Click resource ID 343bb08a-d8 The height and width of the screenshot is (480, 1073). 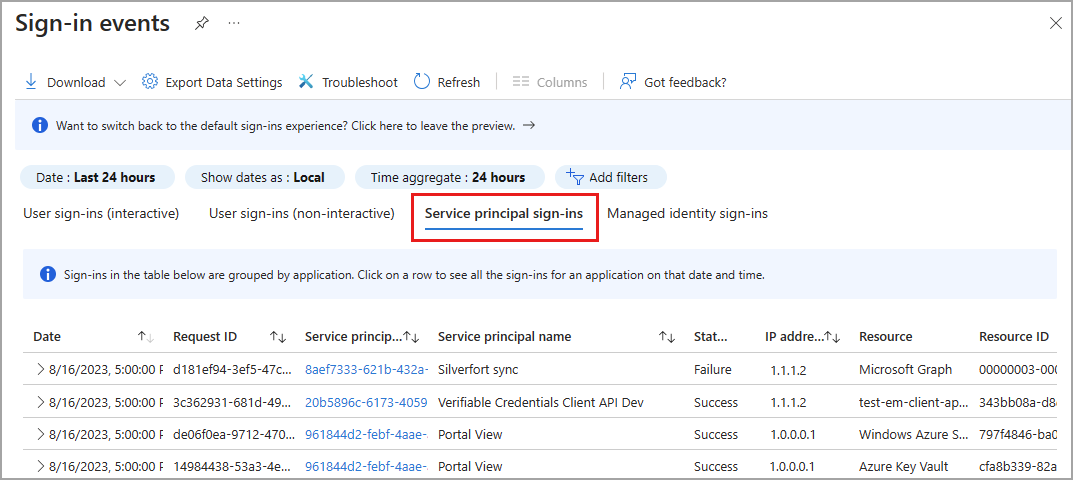pyautogui.click(x=1018, y=402)
